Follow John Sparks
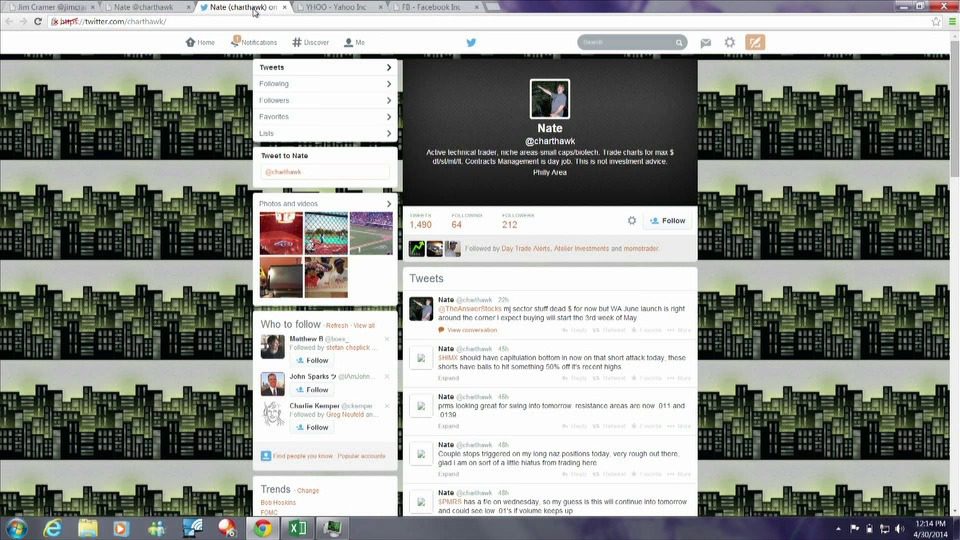The width and height of the screenshot is (960, 540). pos(312,390)
